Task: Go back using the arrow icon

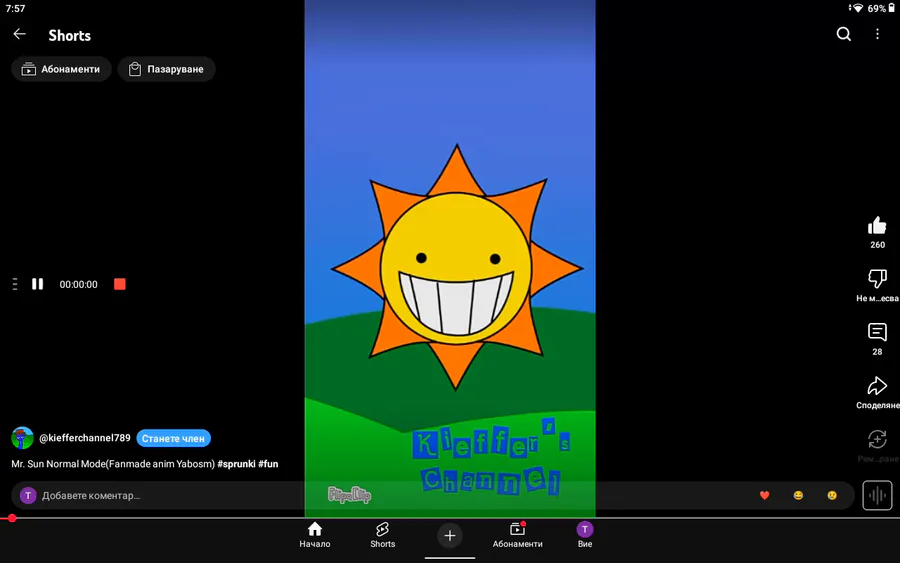Action: (20, 34)
